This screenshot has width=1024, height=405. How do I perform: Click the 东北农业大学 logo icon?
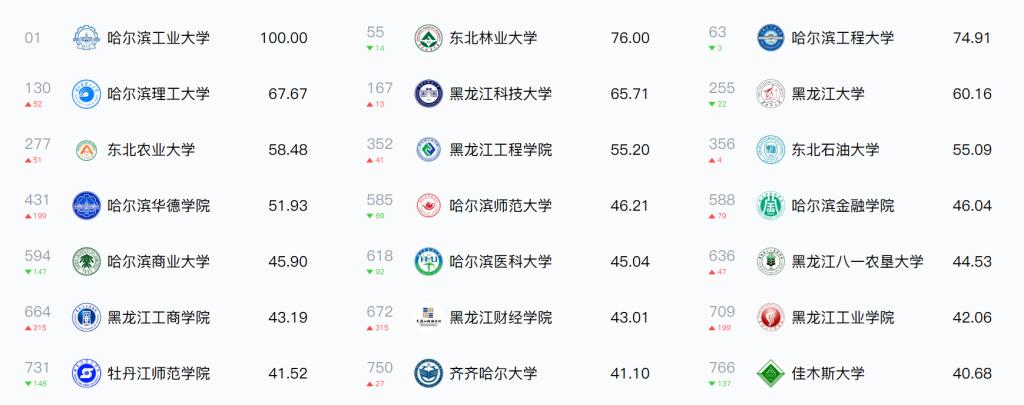coord(88,150)
